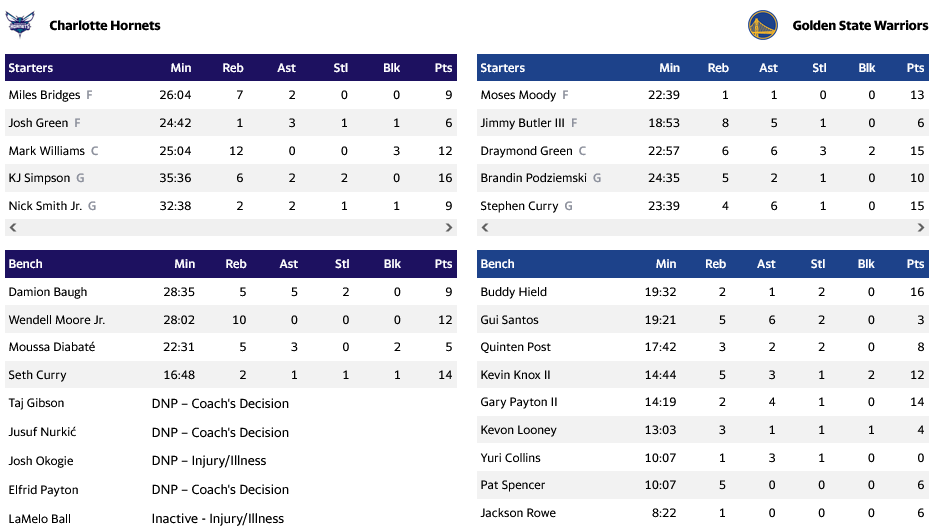Viewport: 940px width, 530px height.
Task: Open Stephen Curry player page
Action: point(518,206)
